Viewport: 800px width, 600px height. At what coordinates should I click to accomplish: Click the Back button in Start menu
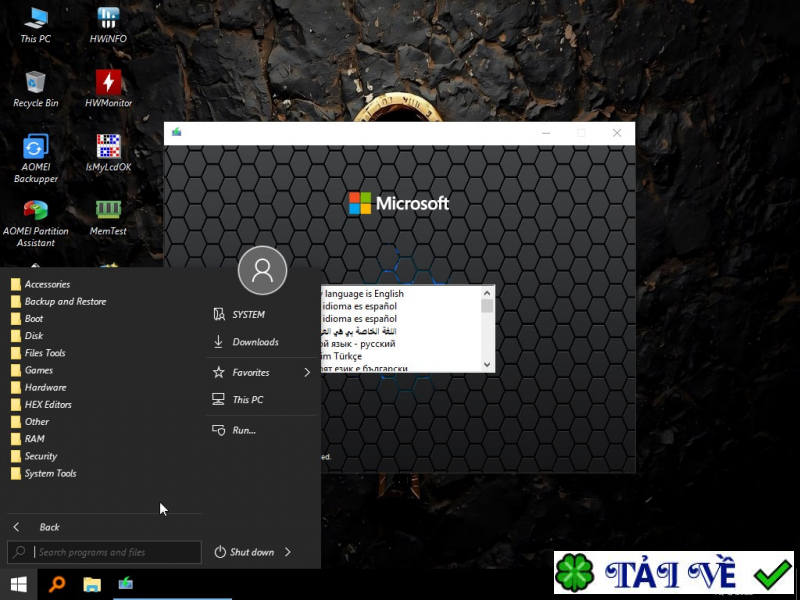point(49,527)
